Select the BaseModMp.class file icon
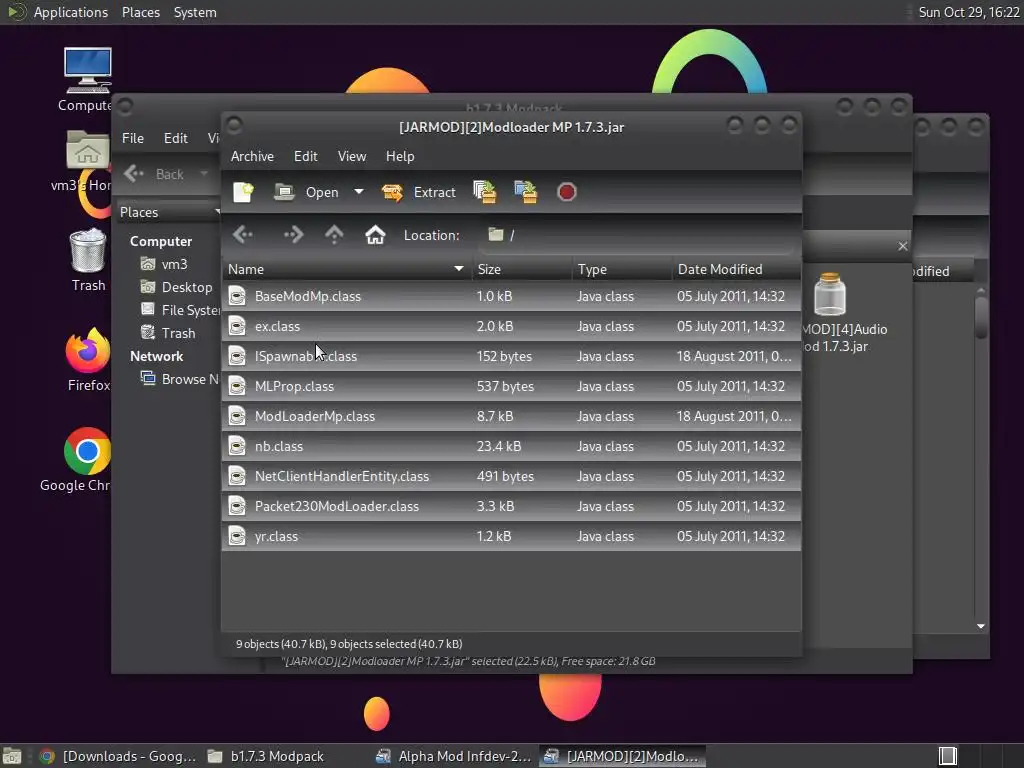Image resolution: width=1024 pixels, height=768 pixels. (237, 296)
